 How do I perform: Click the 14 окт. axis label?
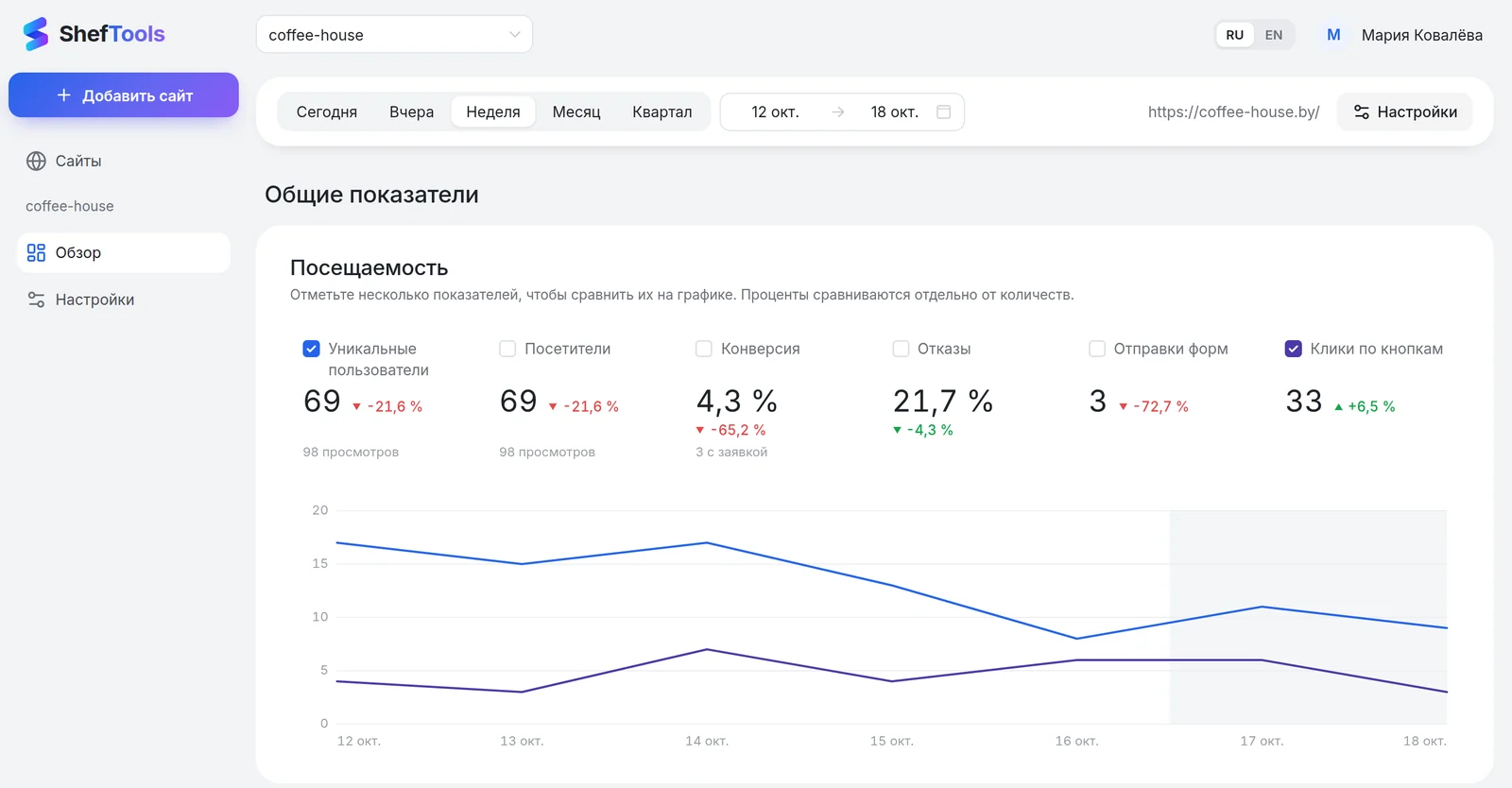click(707, 741)
